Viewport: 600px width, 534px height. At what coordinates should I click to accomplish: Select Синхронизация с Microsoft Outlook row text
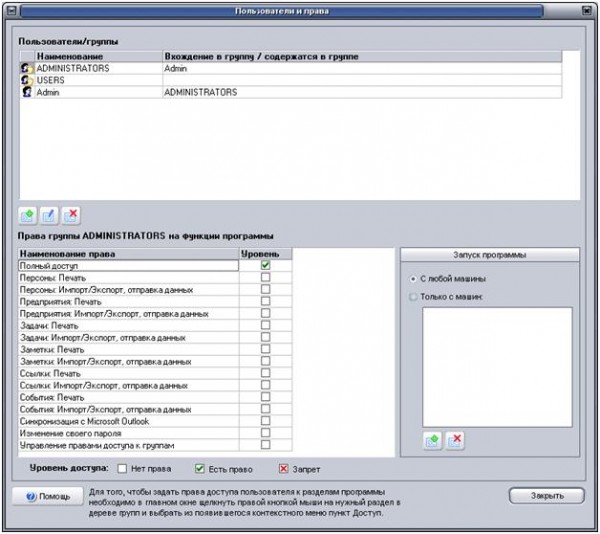point(84,421)
